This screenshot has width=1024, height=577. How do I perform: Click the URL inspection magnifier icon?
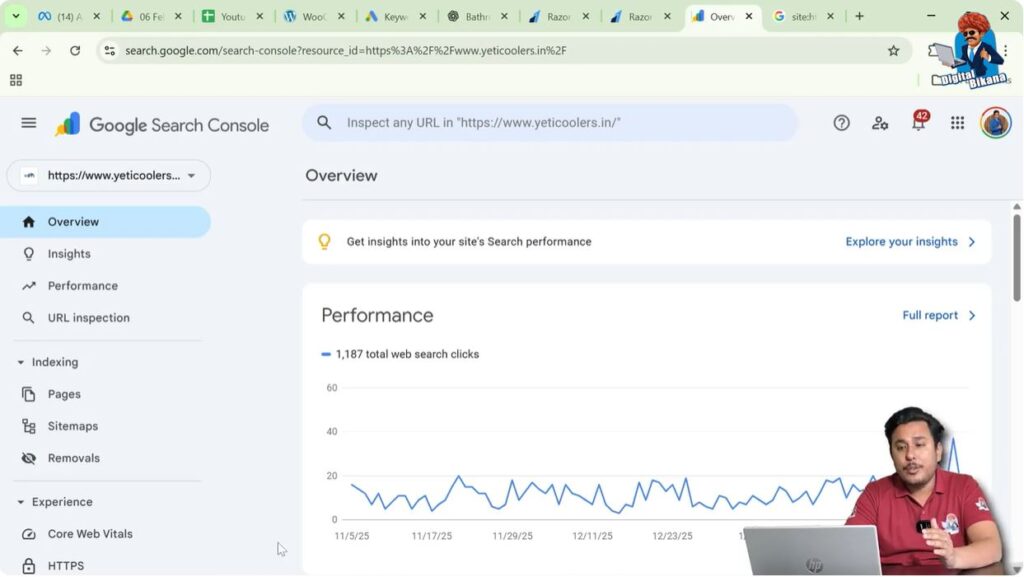tap(28, 318)
